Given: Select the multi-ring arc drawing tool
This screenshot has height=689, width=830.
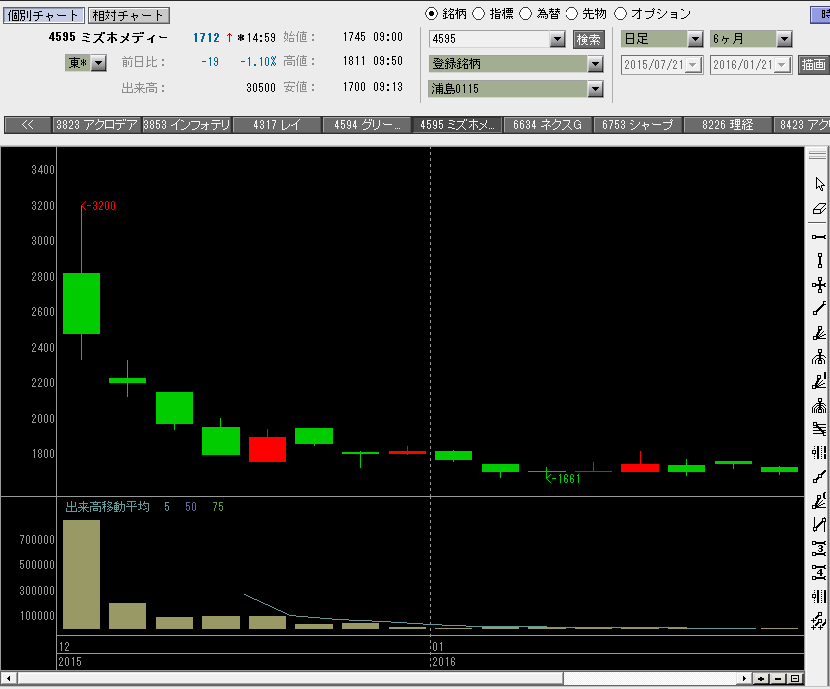Looking at the screenshot, I should click(x=819, y=406).
